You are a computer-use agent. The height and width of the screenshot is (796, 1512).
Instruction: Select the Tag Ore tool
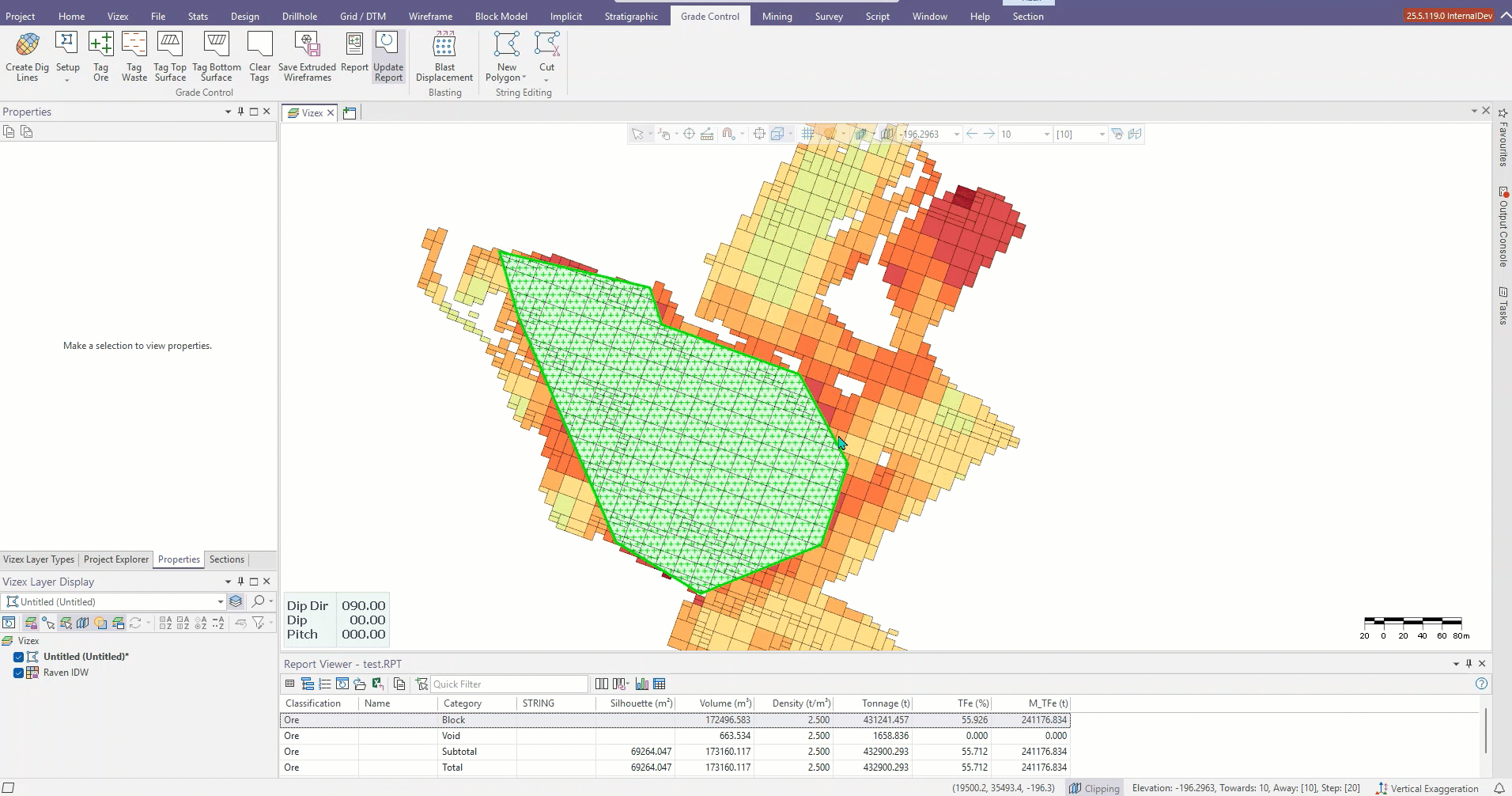pyautogui.click(x=100, y=56)
